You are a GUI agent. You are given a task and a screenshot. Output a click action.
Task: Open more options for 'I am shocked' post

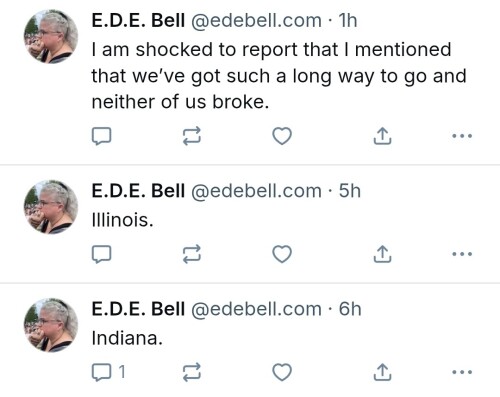pos(462,136)
